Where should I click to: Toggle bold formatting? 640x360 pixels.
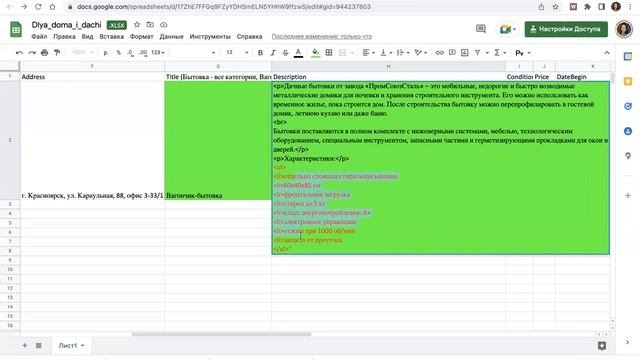click(x=260, y=53)
